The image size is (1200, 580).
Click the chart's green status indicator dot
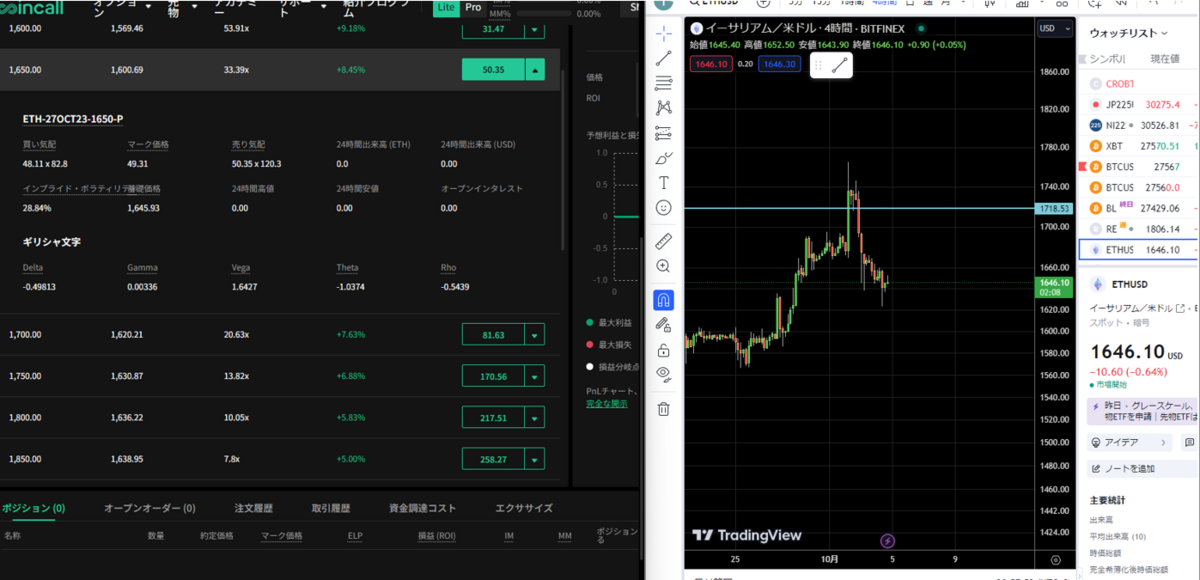(x=921, y=29)
